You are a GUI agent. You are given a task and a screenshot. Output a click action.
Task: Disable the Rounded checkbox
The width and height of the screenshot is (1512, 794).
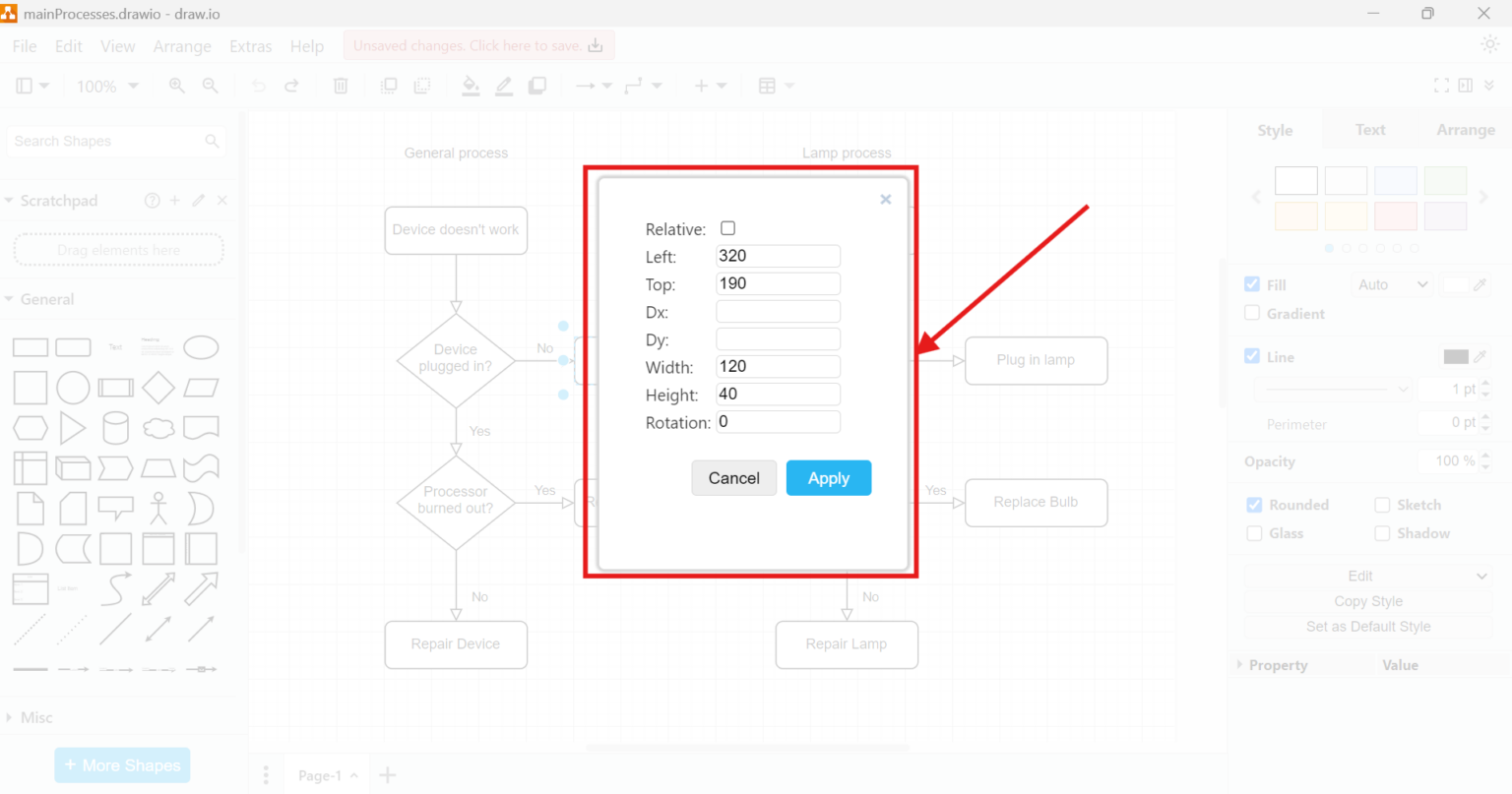click(1254, 505)
